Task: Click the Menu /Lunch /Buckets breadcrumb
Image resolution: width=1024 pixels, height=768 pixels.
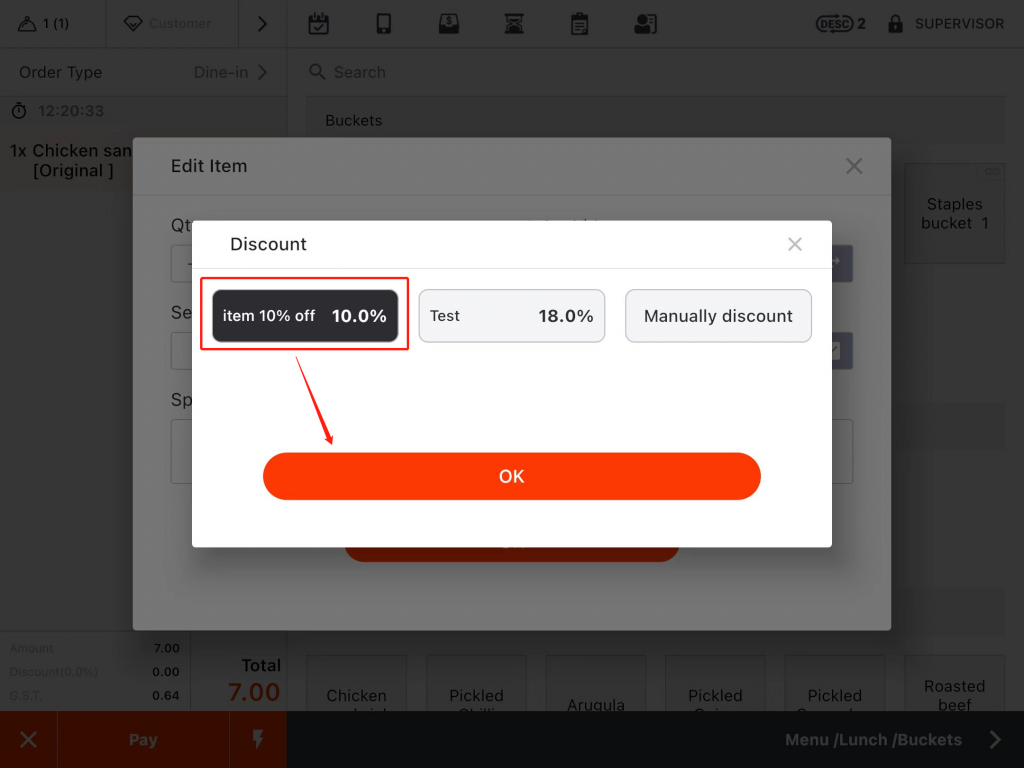Action: point(873,739)
